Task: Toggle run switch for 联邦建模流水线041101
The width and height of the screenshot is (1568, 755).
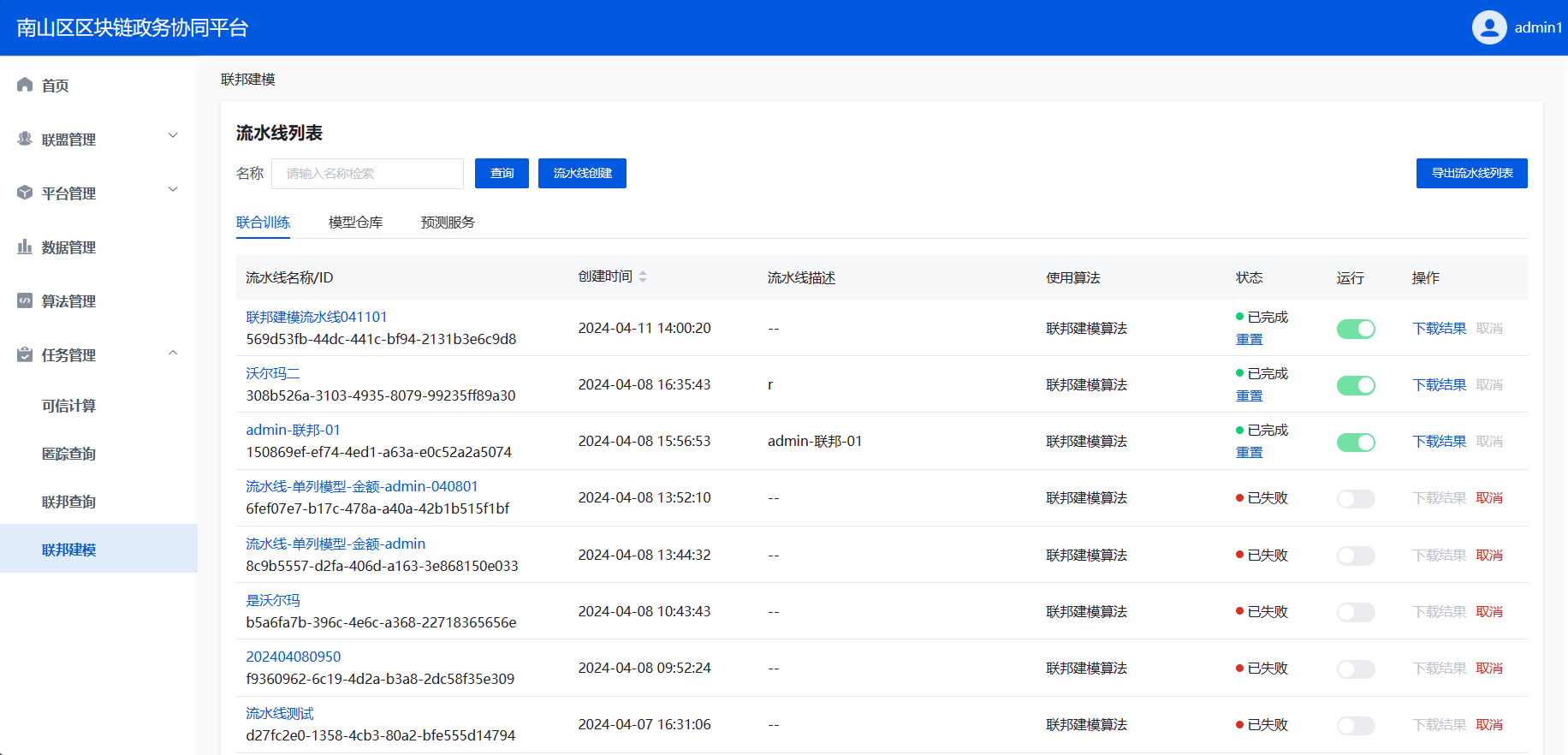Action: 1356,329
